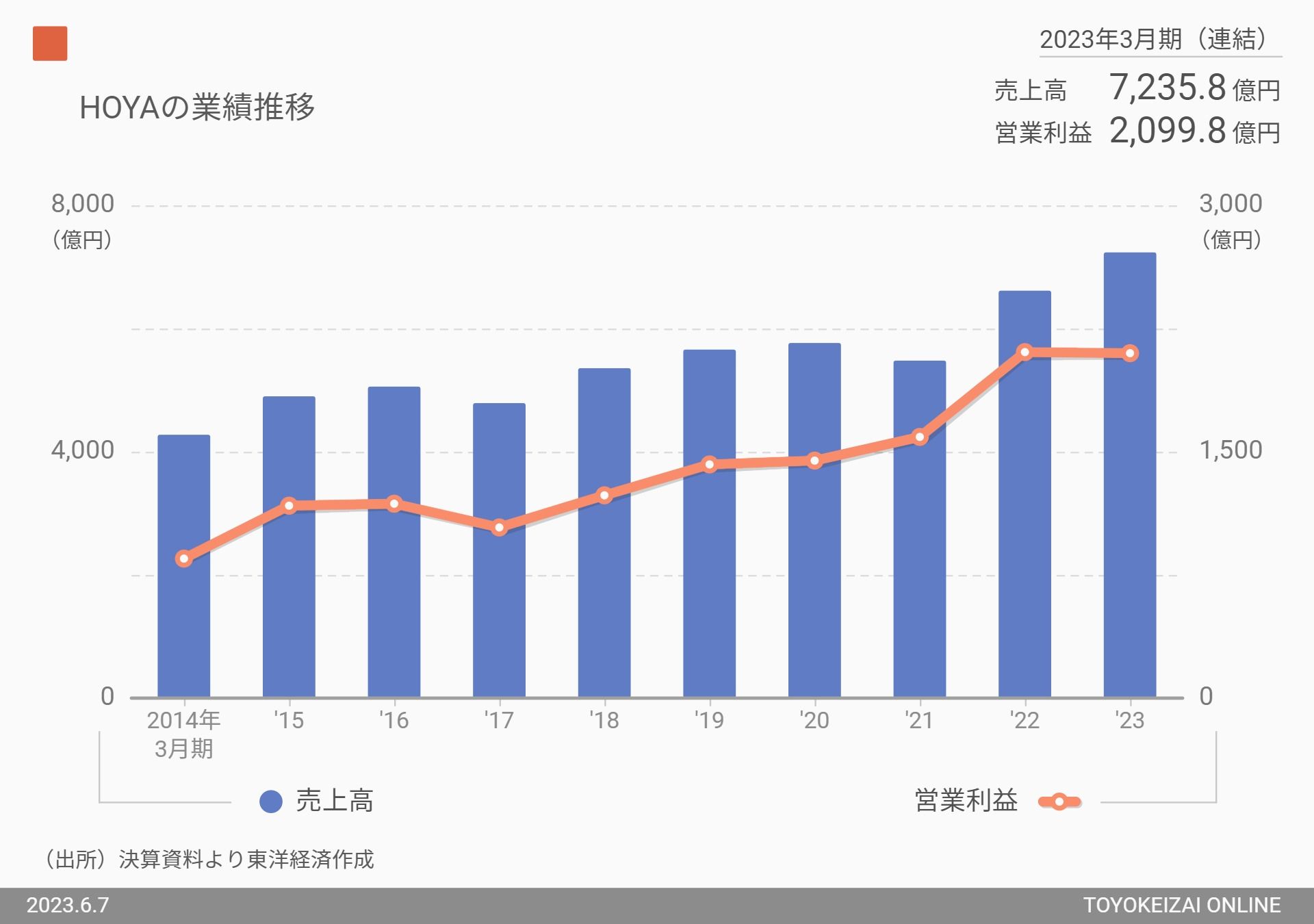Click the '17 operating profit data point
Image resolution: width=1314 pixels, height=924 pixels.
pos(499,528)
